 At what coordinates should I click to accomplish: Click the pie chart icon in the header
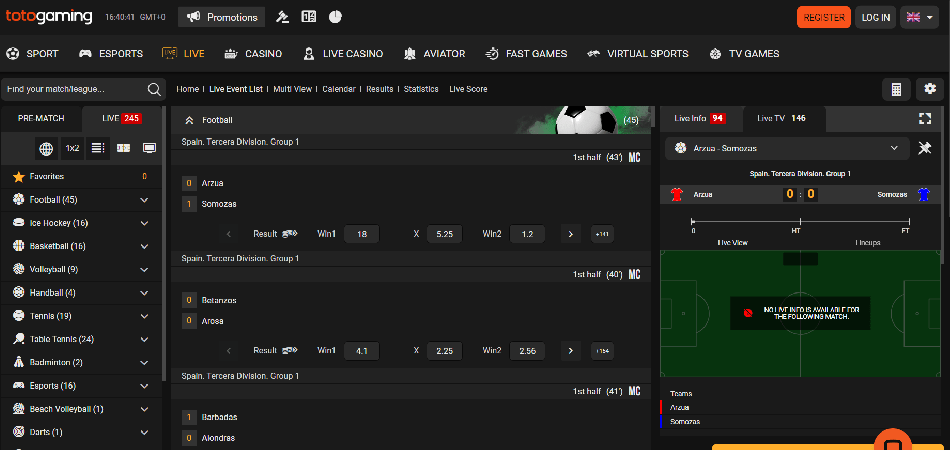point(335,17)
